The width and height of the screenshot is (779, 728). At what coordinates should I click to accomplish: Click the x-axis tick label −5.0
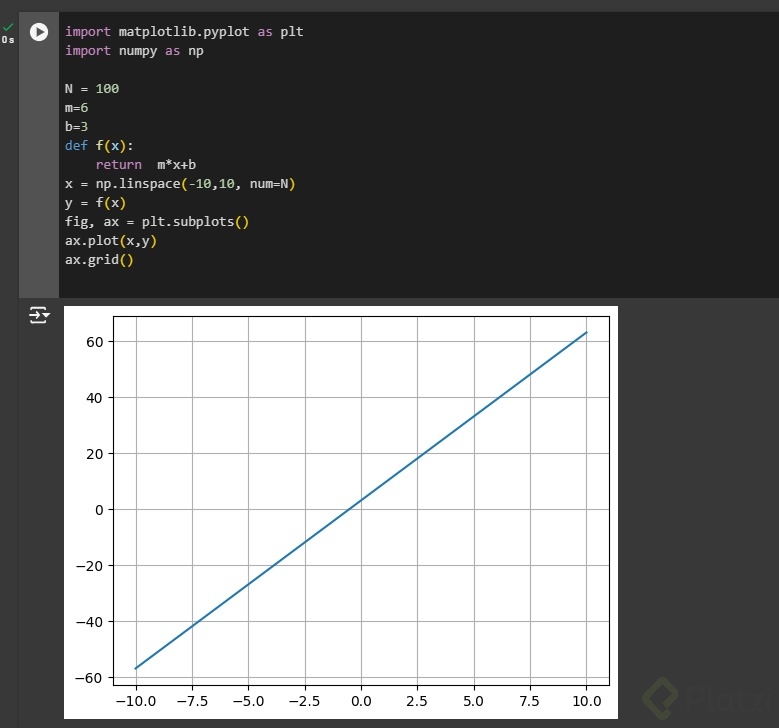coord(248,701)
